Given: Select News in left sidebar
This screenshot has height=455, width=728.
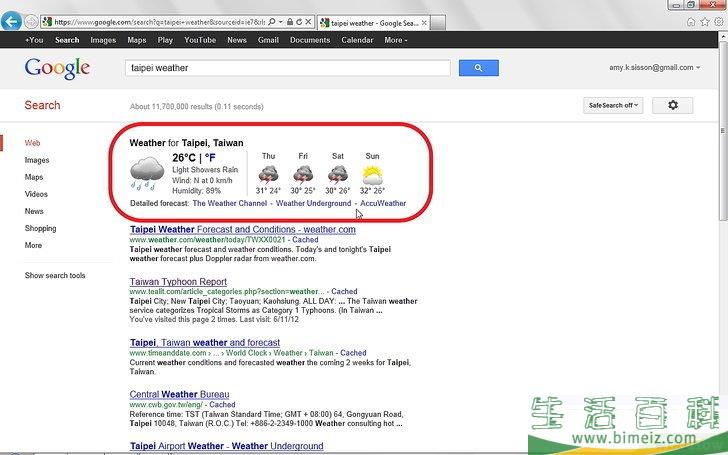Looking at the screenshot, I should [x=34, y=211].
